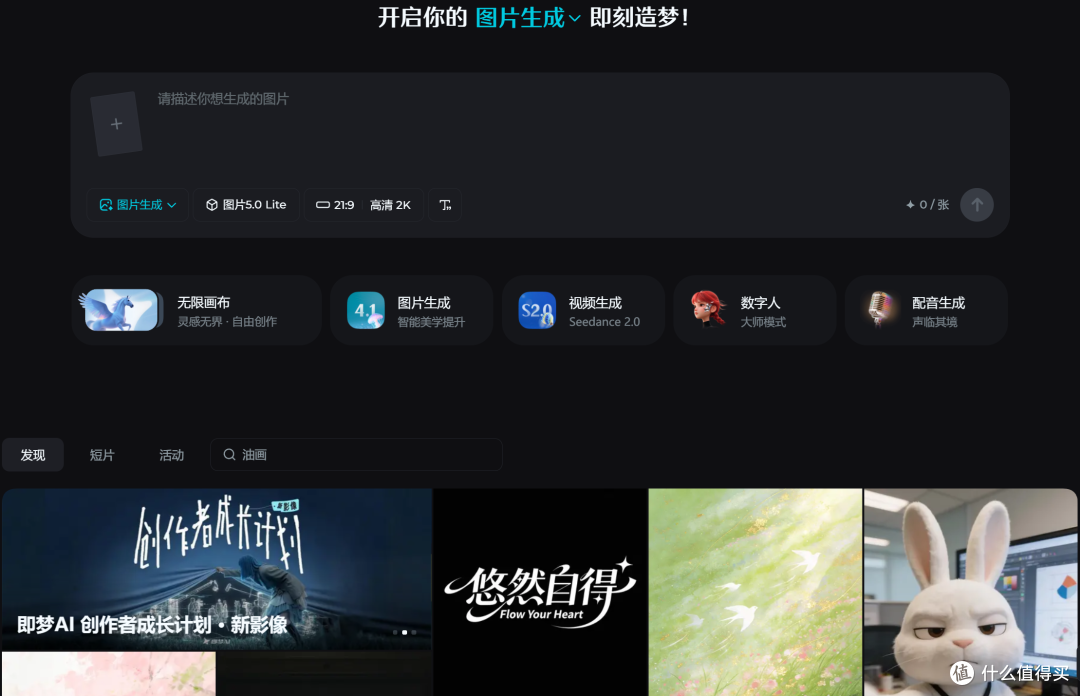Click the search box showing 油画
This screenshot has width=1080, height=696.
coord(356,455)
